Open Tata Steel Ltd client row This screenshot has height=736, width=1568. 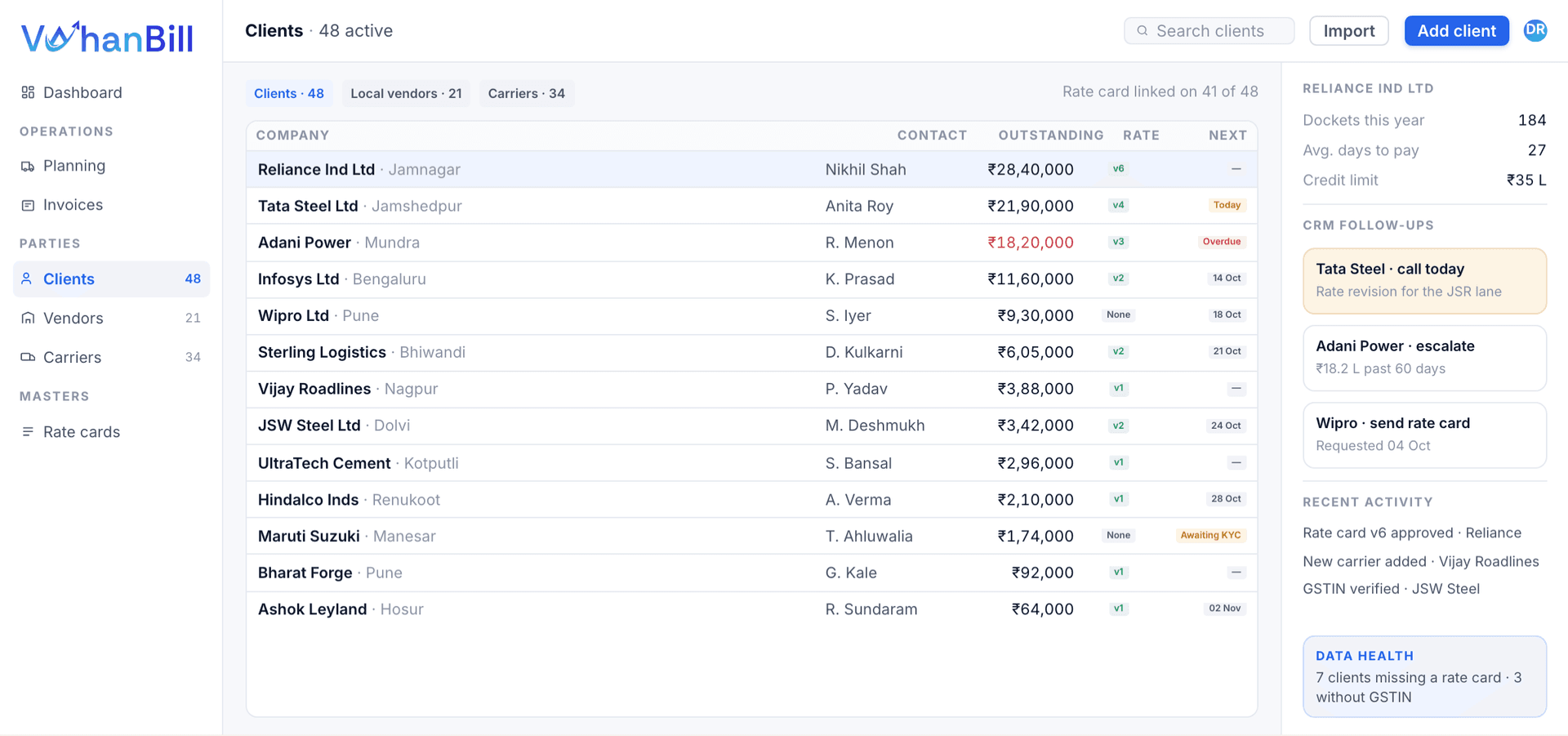(751, 206)
